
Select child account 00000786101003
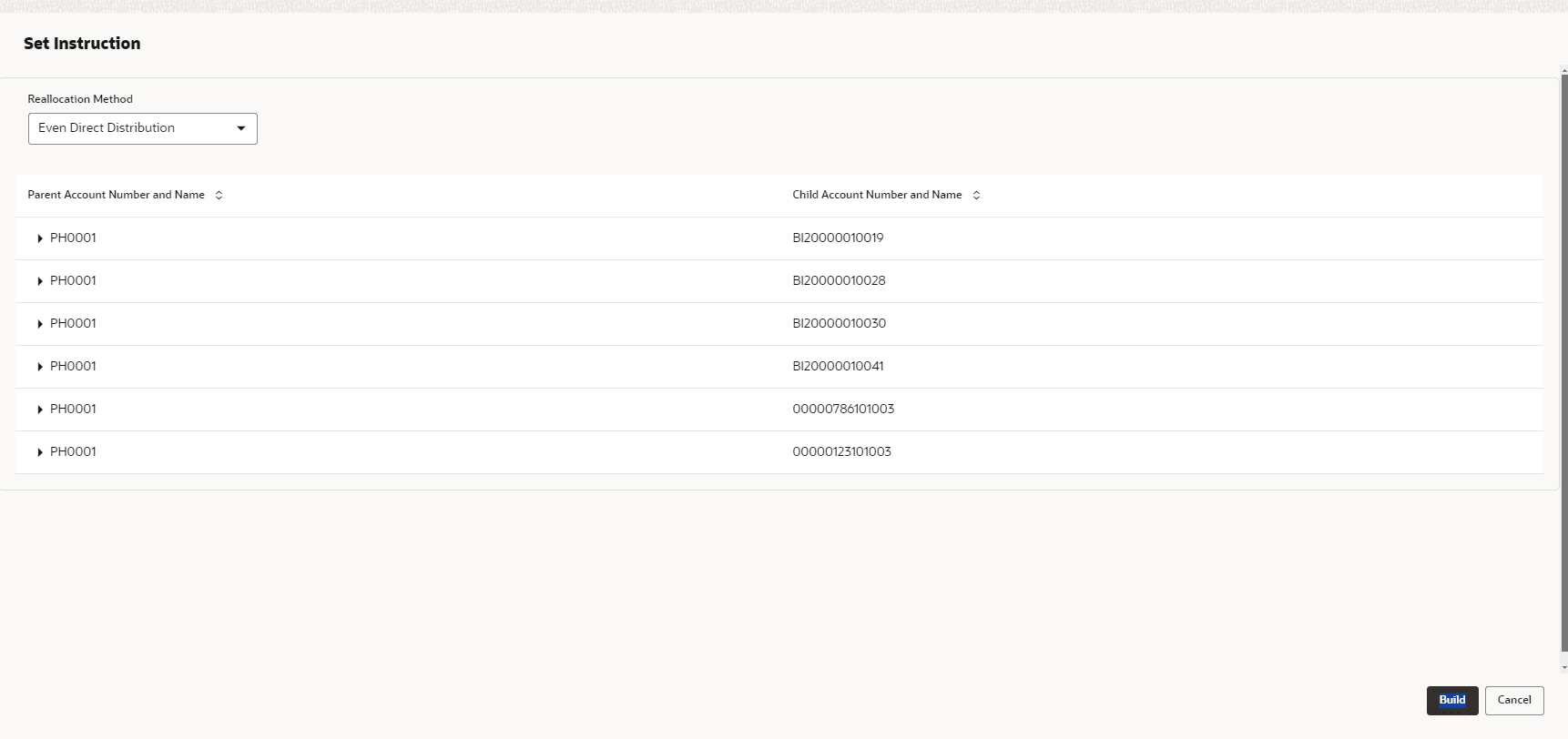coord(843,409)
